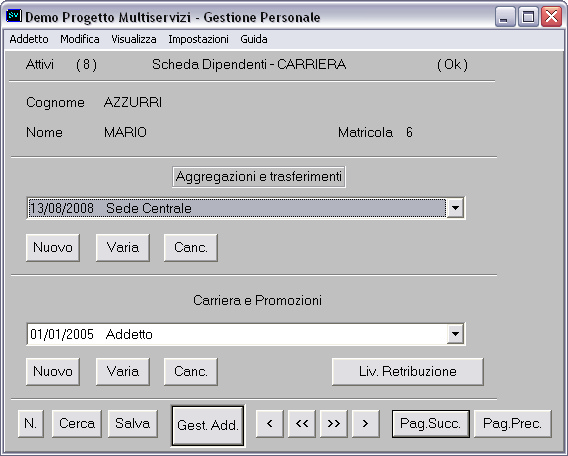The height and width of the screenshot is (456, 568).
Task: Click the application icon in title bar
Action: 14,16
